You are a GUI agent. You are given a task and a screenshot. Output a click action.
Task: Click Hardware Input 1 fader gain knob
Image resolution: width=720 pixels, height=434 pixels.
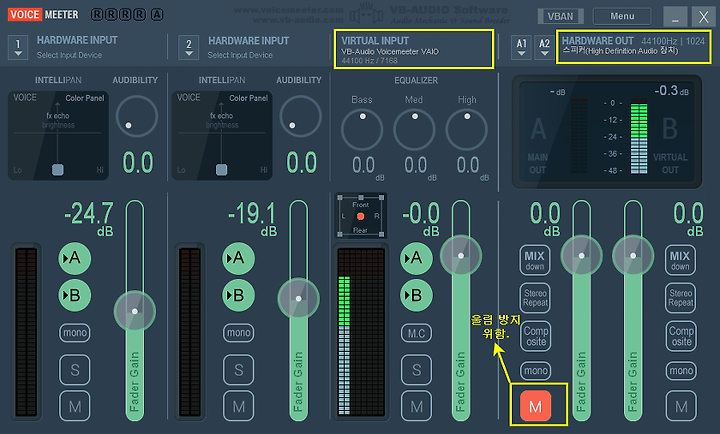pos(135,311)
